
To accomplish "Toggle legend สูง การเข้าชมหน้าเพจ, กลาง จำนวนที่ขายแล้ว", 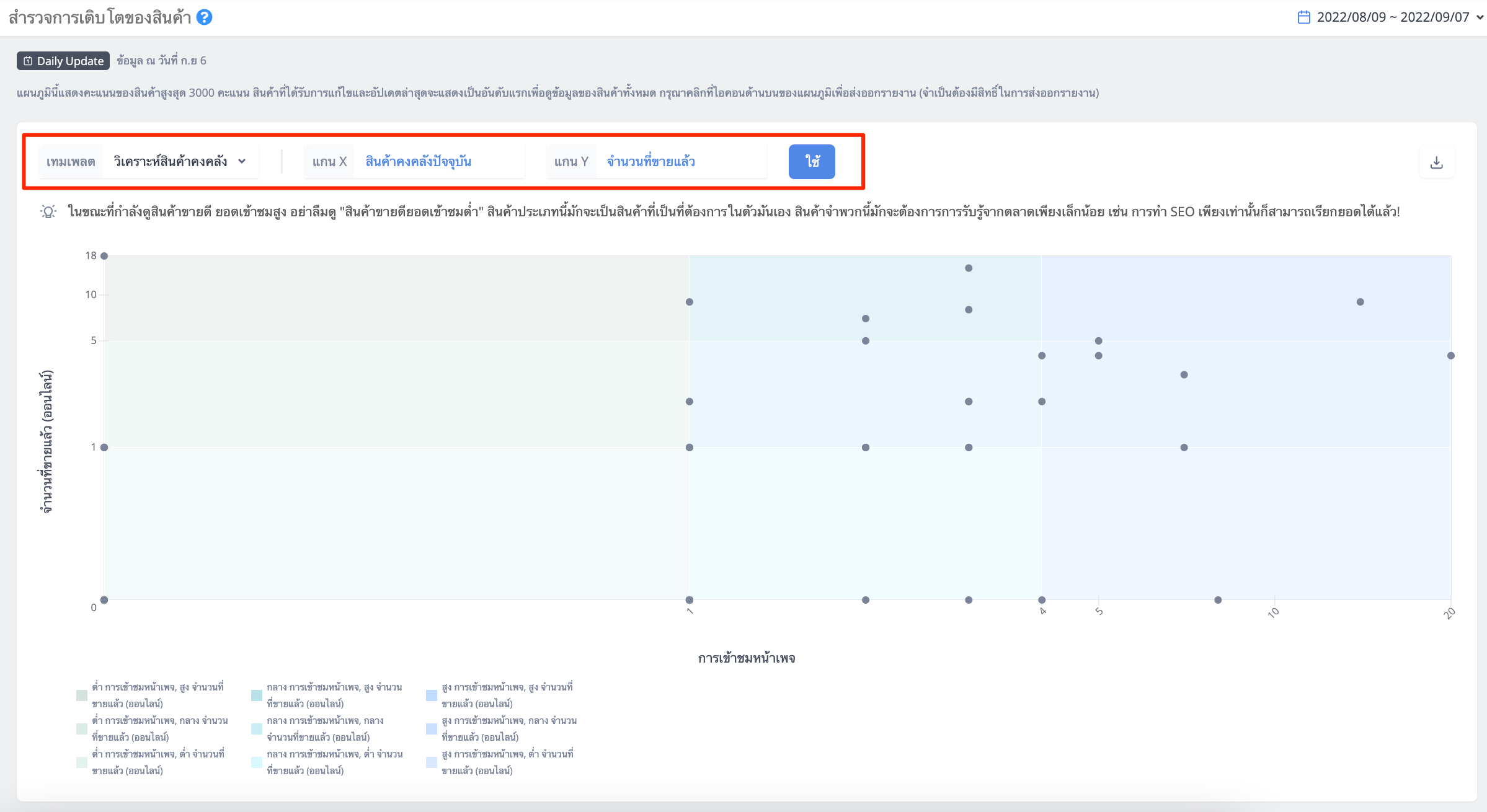I will 502,729.
